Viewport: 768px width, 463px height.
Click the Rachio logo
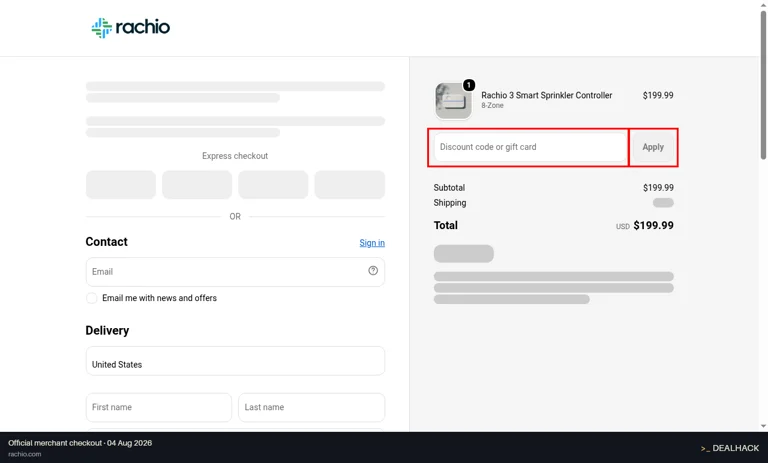point(130,27)
